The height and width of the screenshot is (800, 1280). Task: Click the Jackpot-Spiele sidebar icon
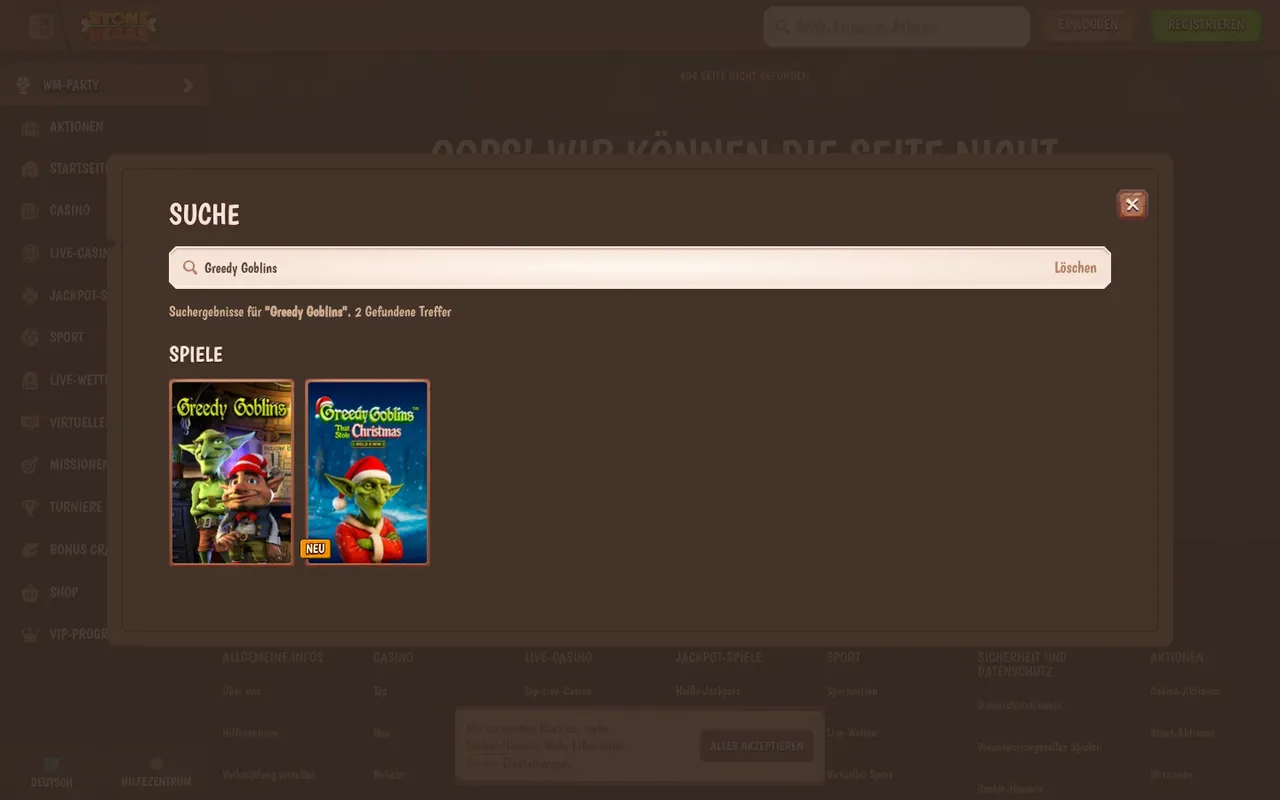[x=30, y=296]
